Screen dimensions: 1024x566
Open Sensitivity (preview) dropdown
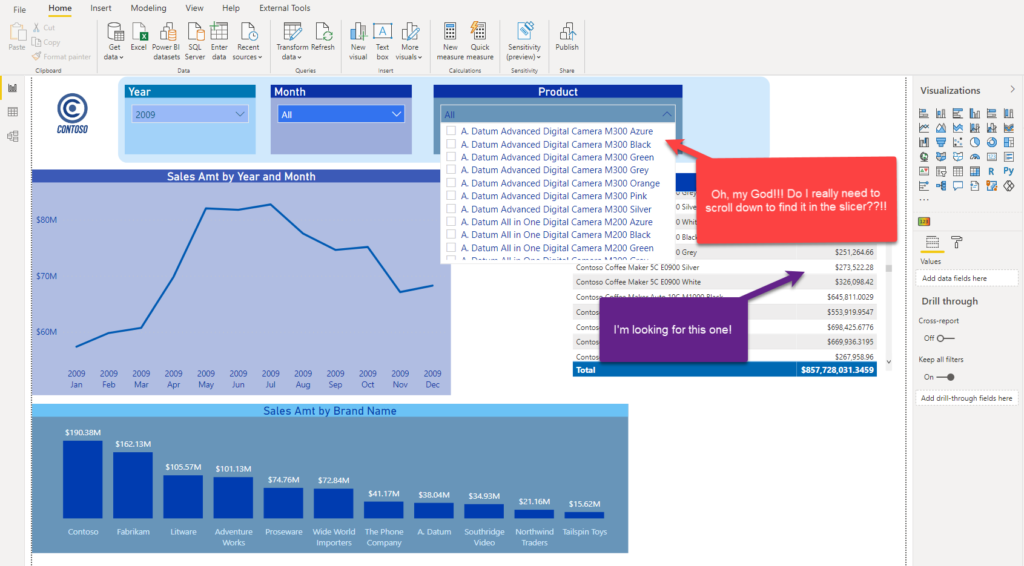tap(524, 42)
